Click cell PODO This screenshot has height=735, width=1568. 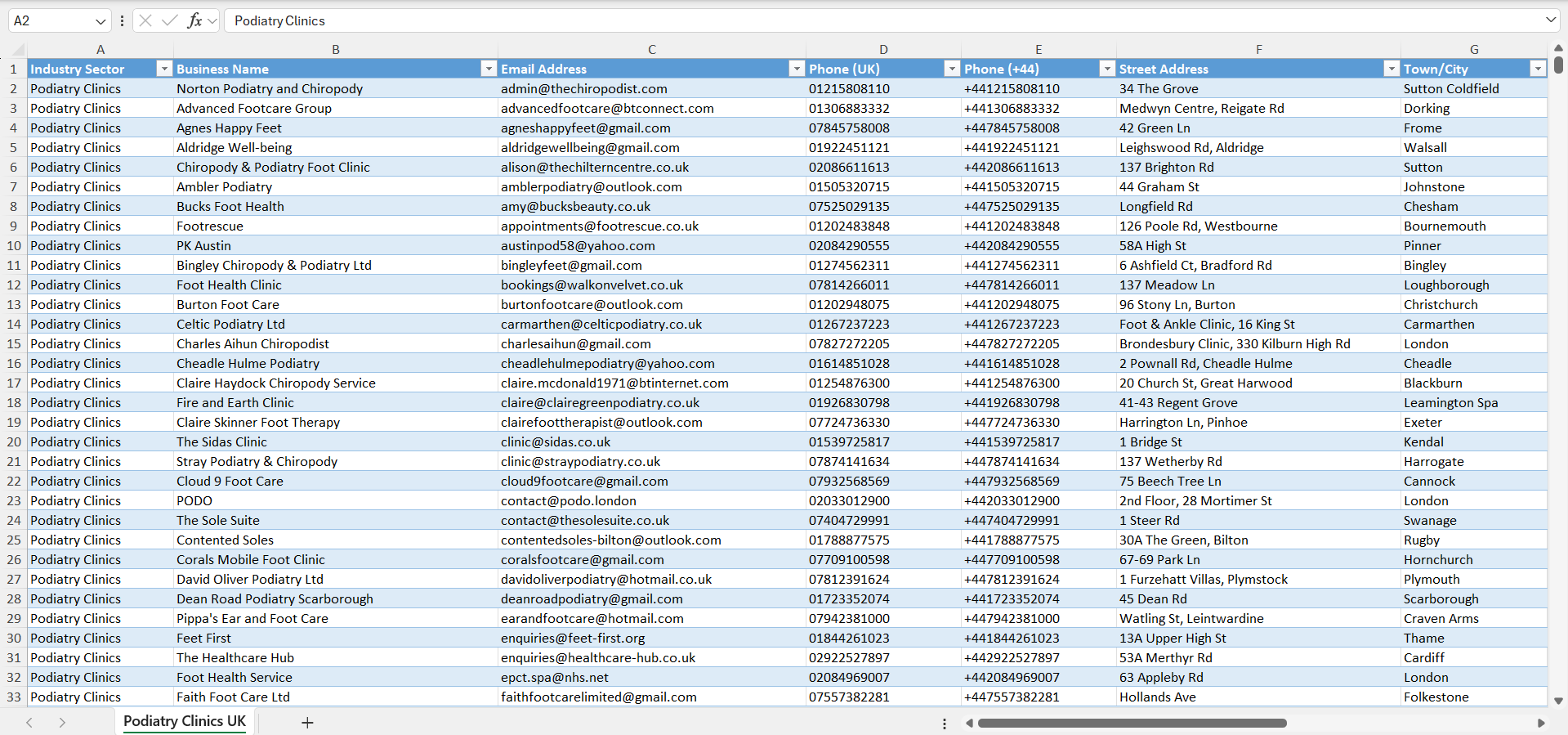click(x=336, y=500)
